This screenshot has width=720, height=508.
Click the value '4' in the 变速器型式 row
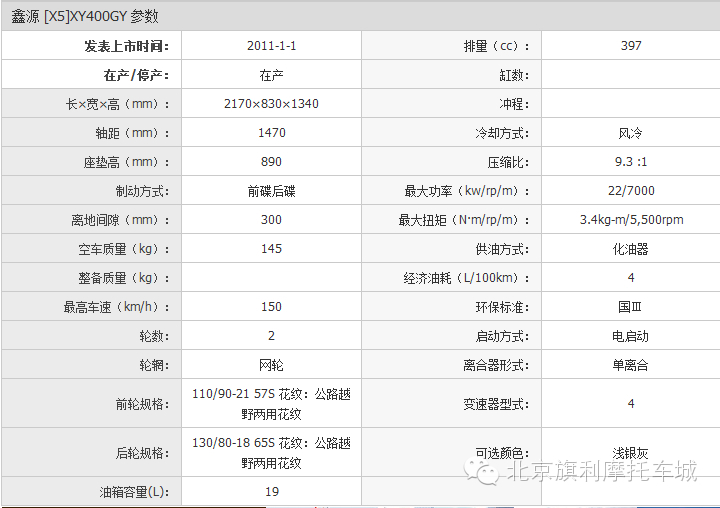631,403
